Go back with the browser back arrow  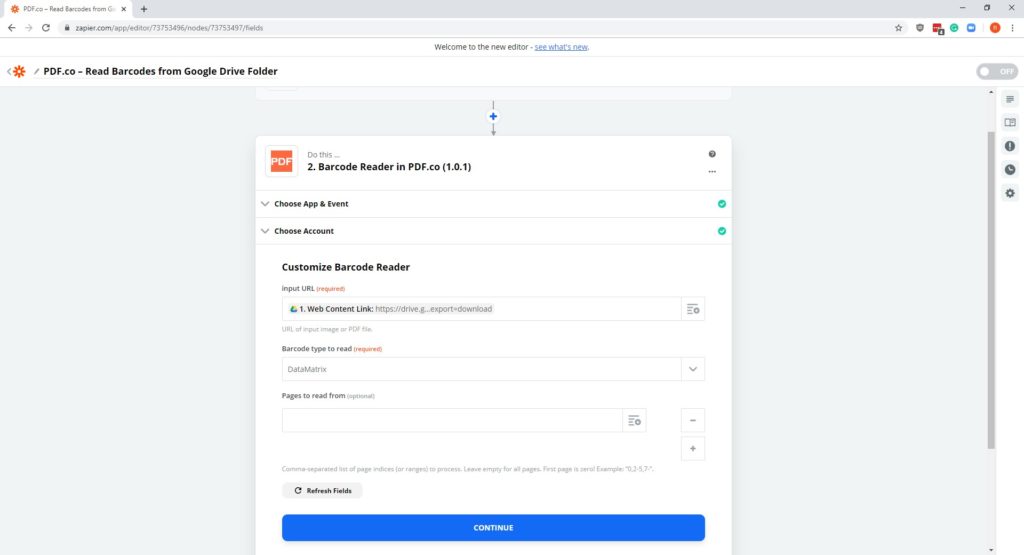coord(11,28)
